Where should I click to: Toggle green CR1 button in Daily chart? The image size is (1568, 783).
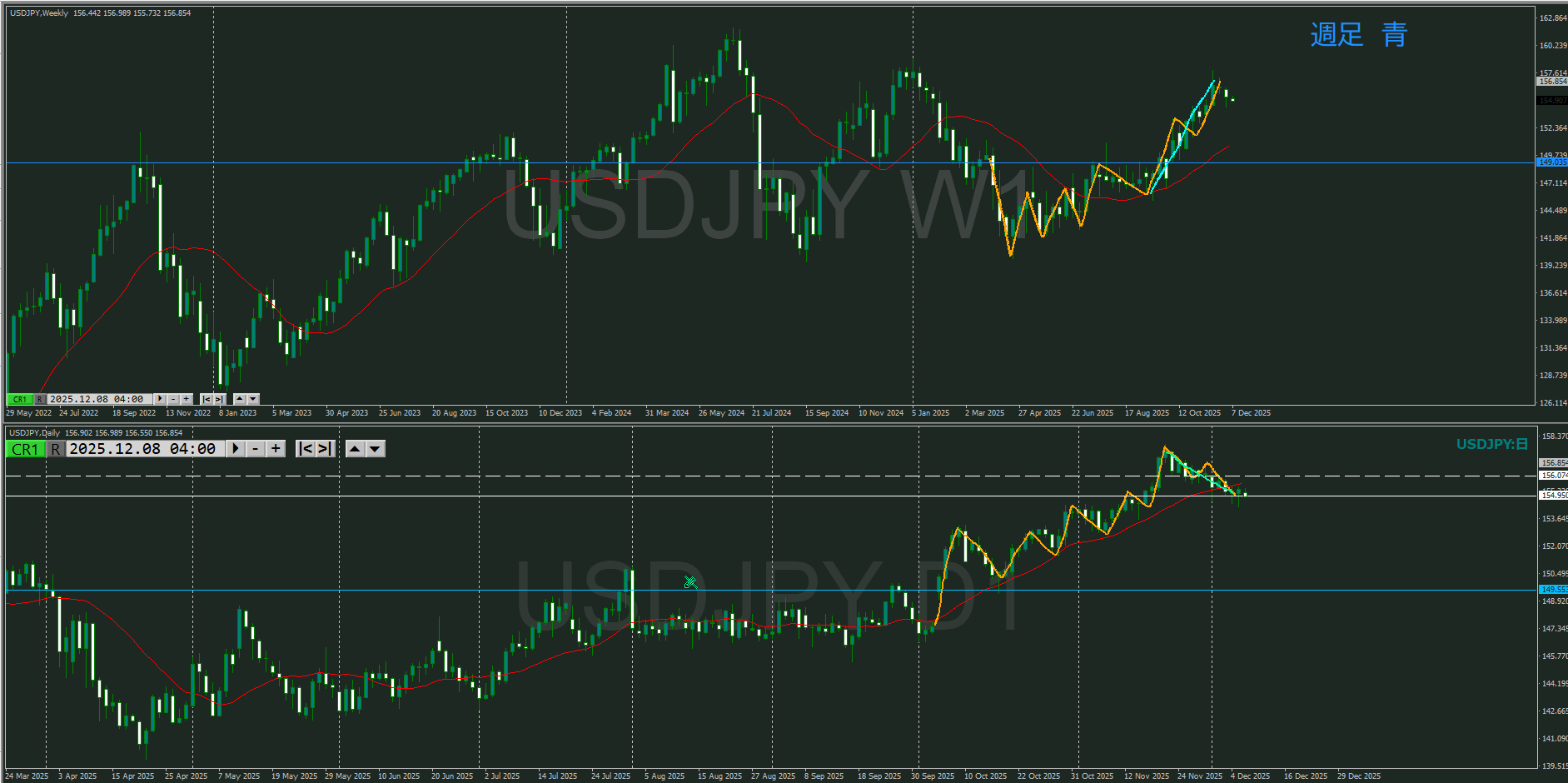click(x=24, y=449)
